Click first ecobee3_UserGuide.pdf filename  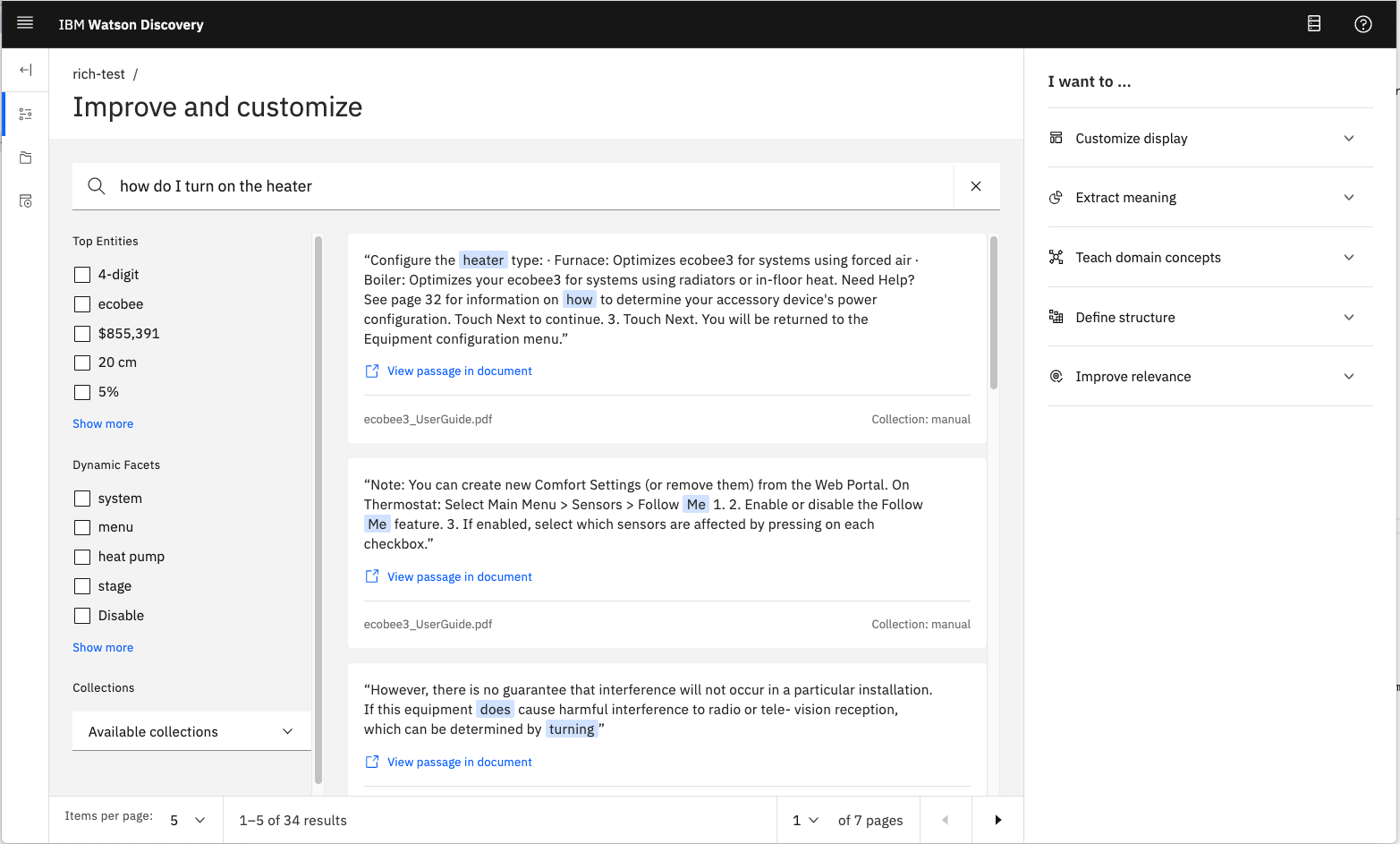[428, 419]
